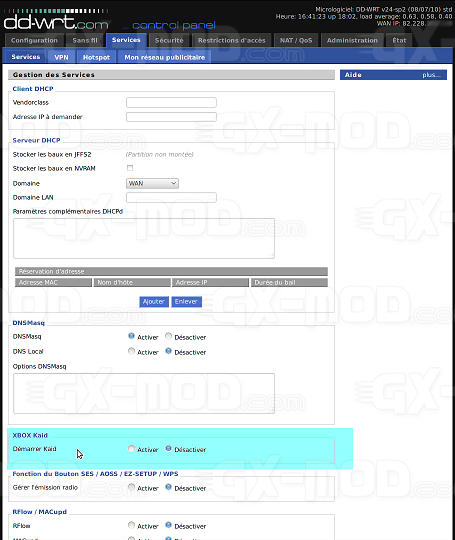The image size is (455, 540).
Task: Go to the NAT / QoS tab
Action: point(296,40)
